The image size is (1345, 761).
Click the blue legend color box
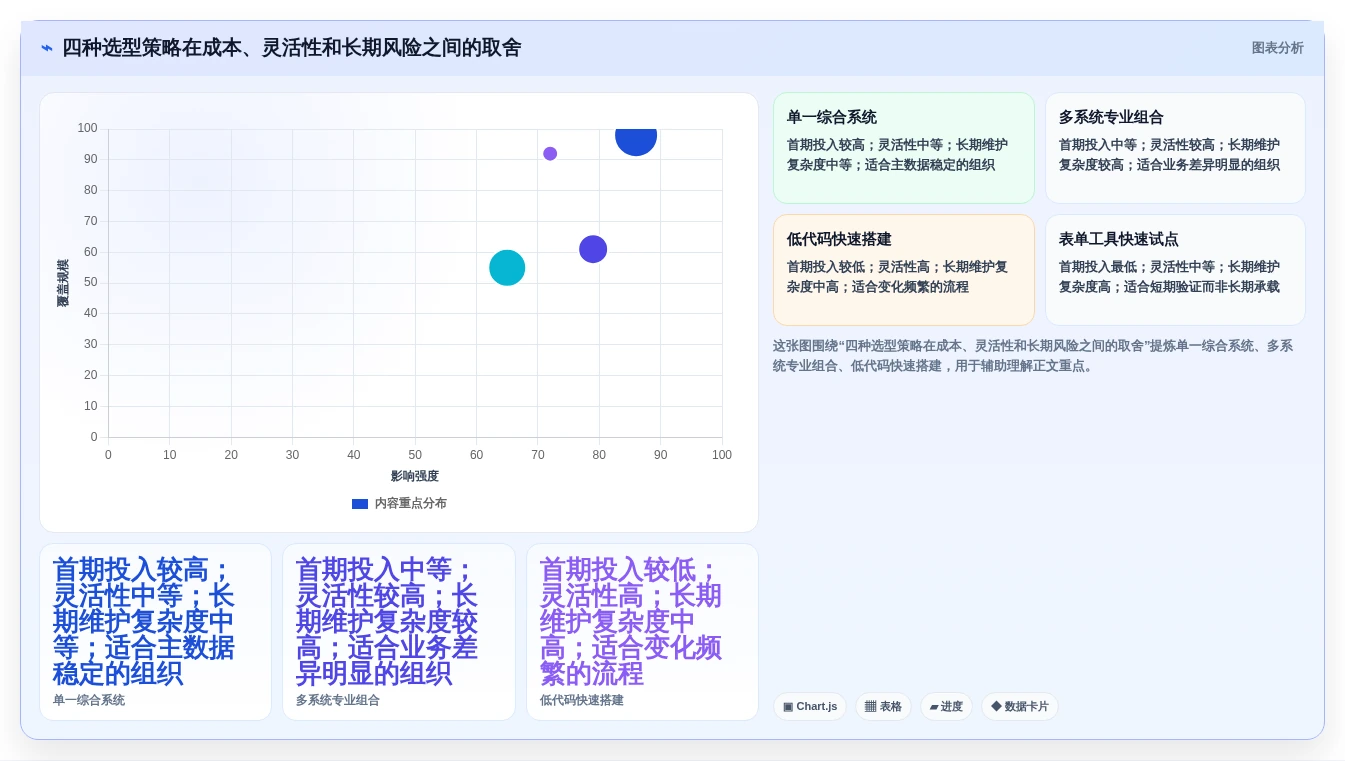(x=360, y=504)
